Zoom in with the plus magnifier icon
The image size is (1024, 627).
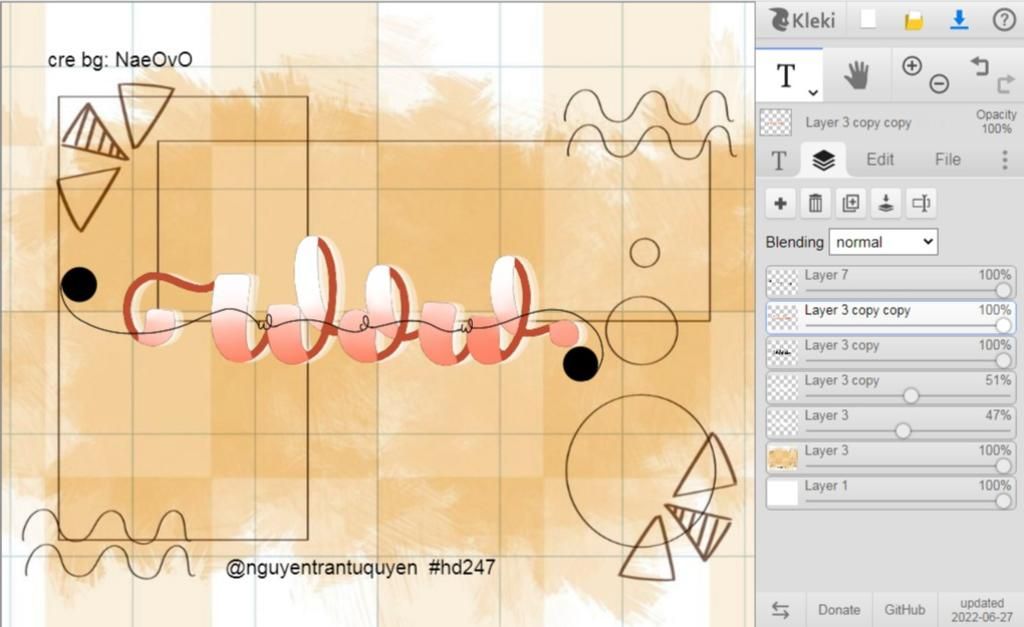coord(912,66)
